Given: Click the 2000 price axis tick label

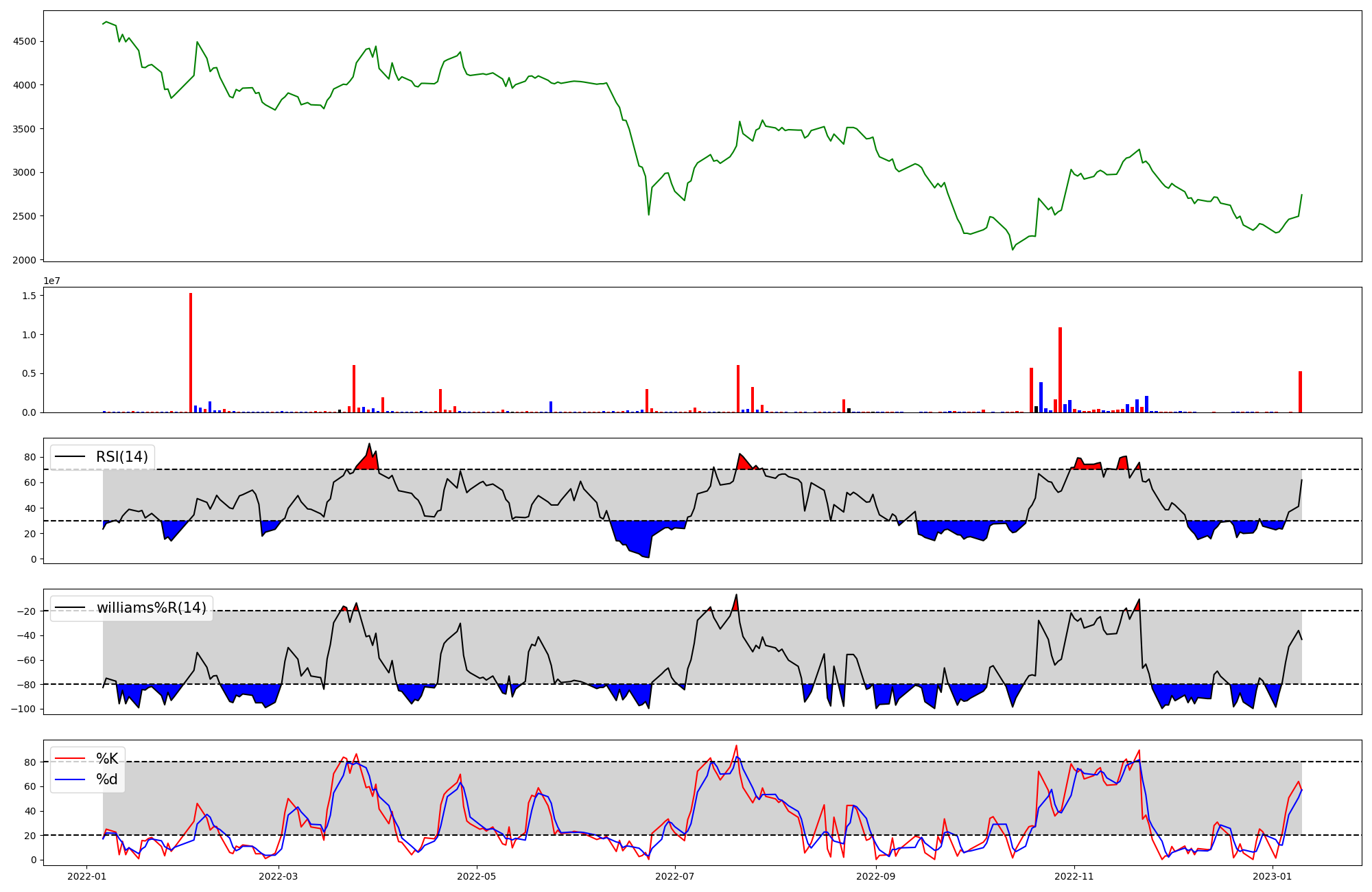Looking at the screenshot, I should click(x=25, y=260).
